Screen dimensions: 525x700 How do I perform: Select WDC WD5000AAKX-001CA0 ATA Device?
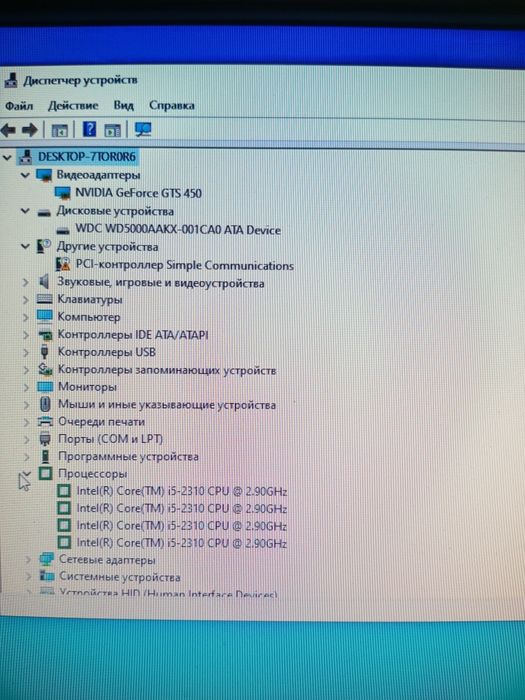pos(178,230)
